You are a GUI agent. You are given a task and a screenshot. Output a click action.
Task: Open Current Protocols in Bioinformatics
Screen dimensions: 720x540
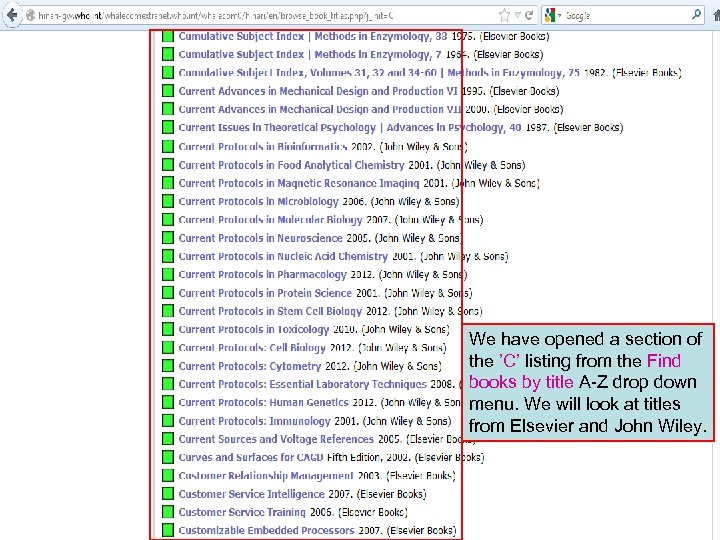[263, 147]
